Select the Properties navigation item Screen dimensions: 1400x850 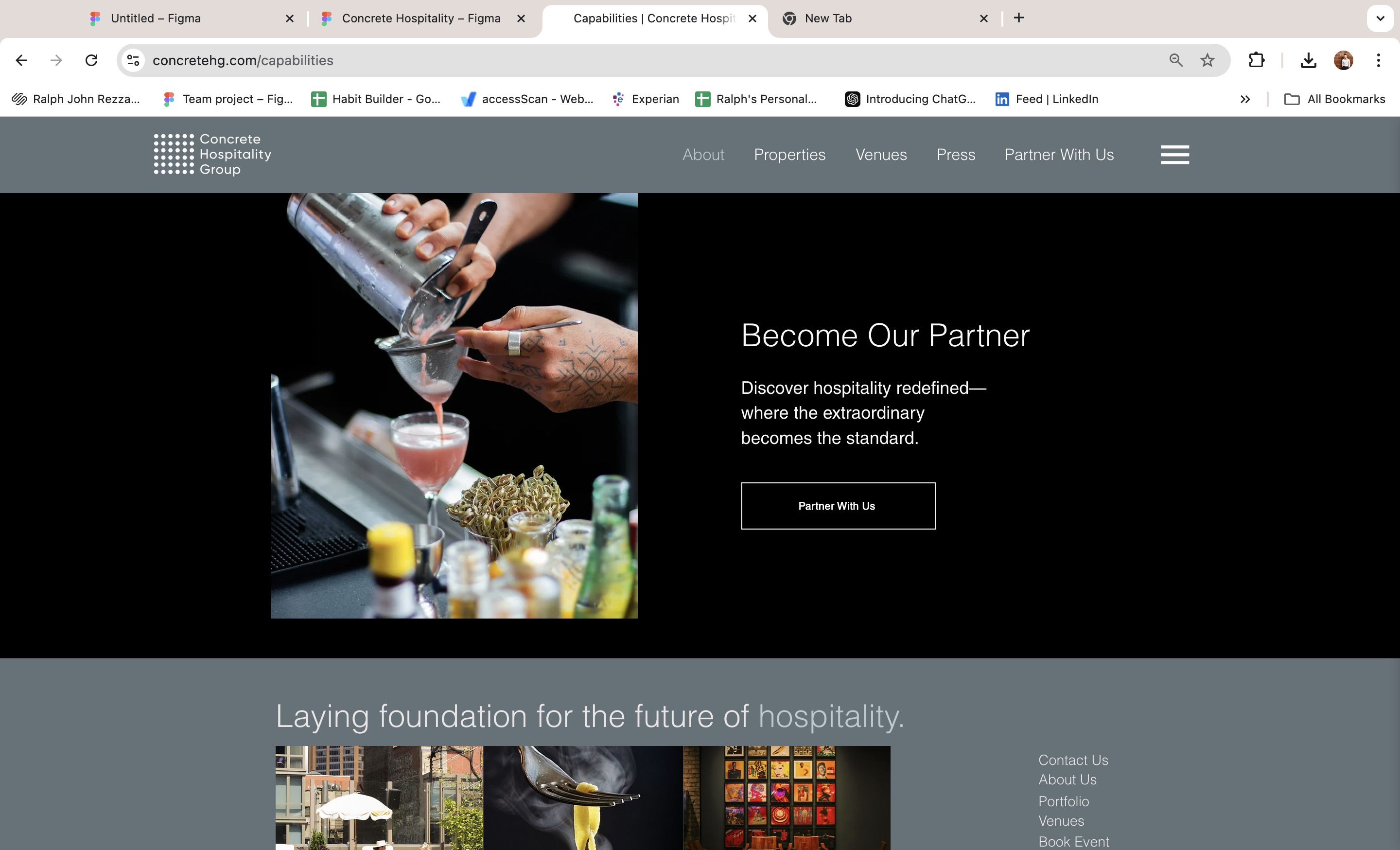[x=790, y=155]
